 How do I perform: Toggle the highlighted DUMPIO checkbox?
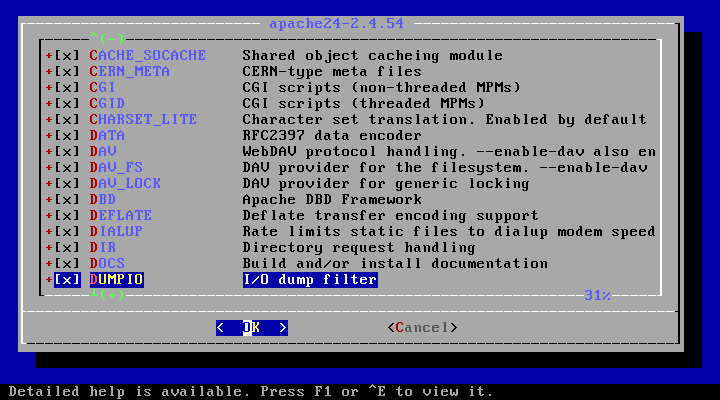(x=67, y=280)
